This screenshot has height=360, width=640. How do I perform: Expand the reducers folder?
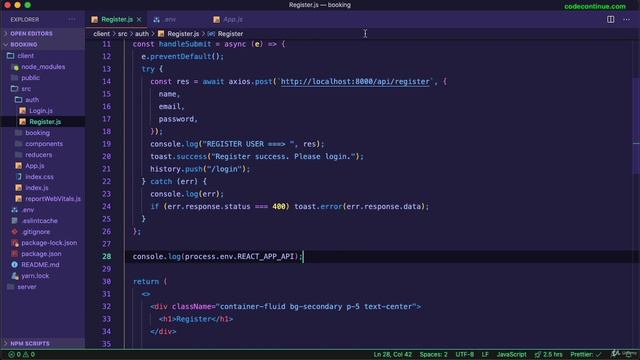[x=38, y=155]
